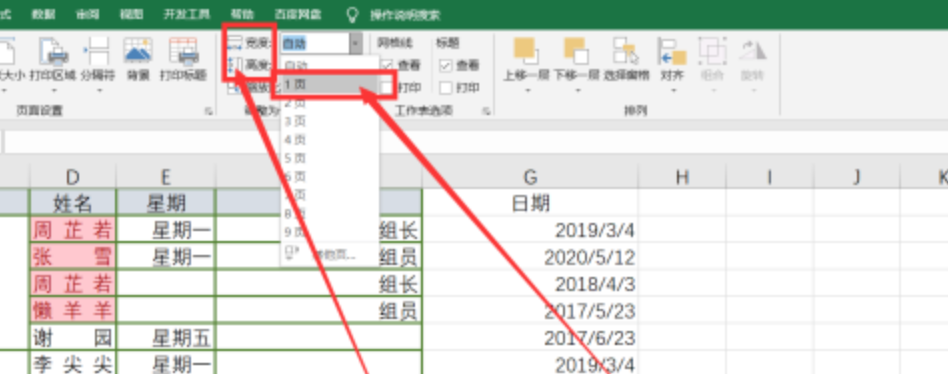
Task: Click the cell containing 2020/5/12
Action: pos(530,257)
